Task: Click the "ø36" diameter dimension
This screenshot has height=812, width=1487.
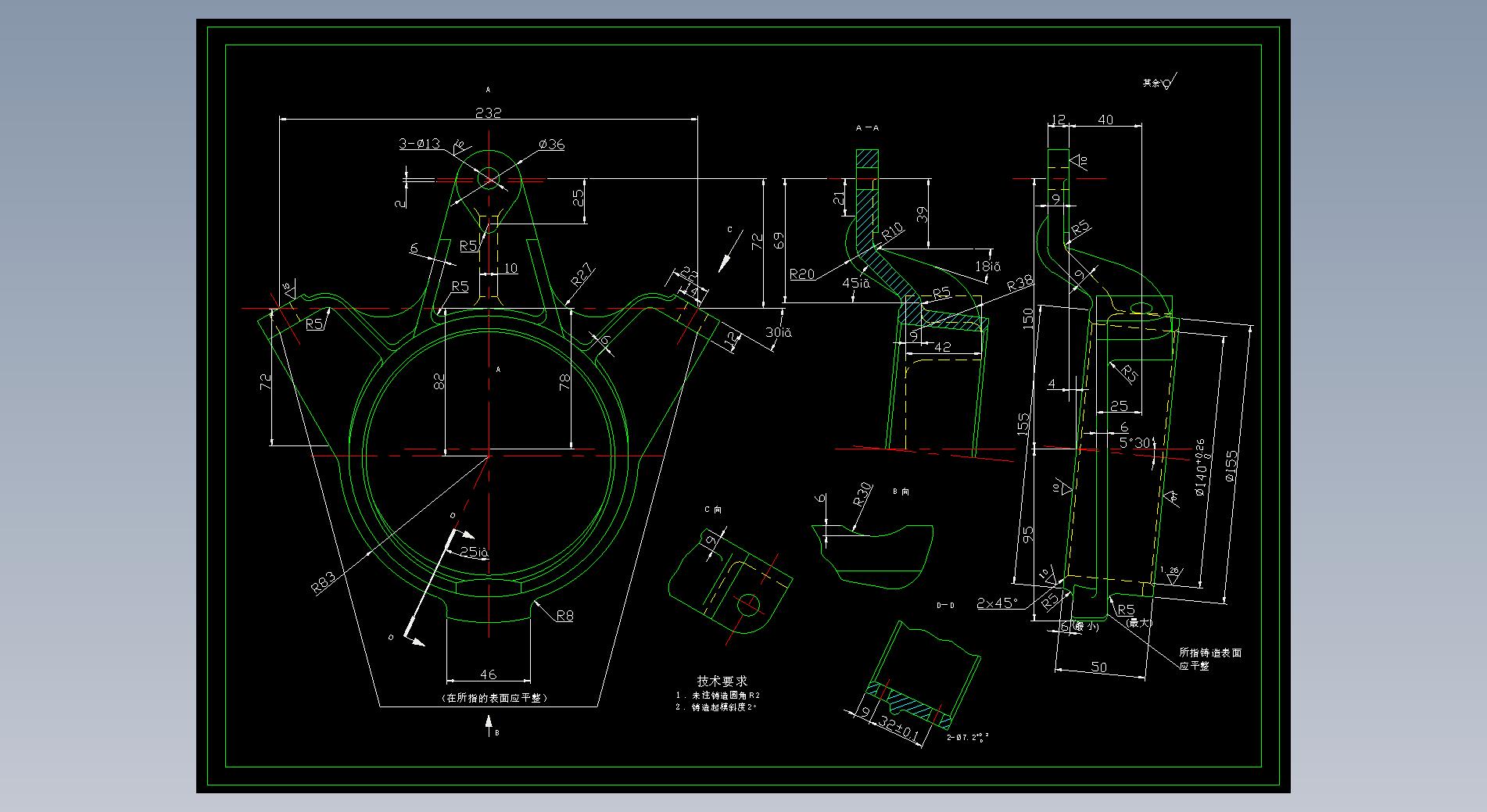Action: coord(551,144)
